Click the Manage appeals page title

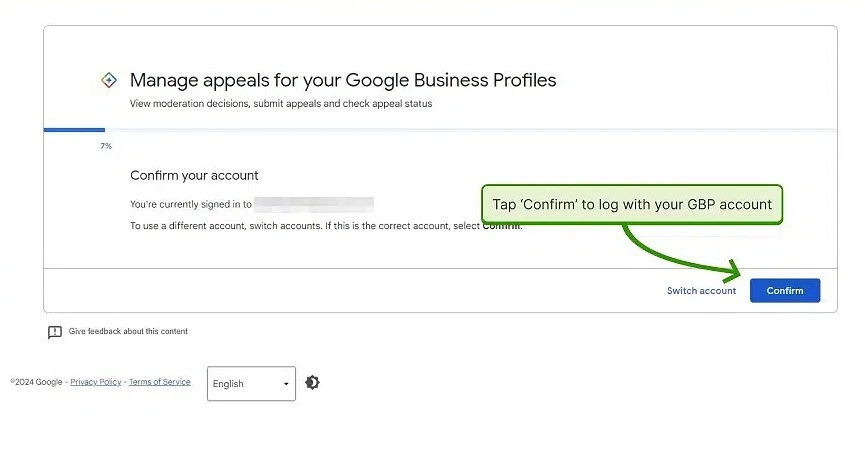point(343,80)
